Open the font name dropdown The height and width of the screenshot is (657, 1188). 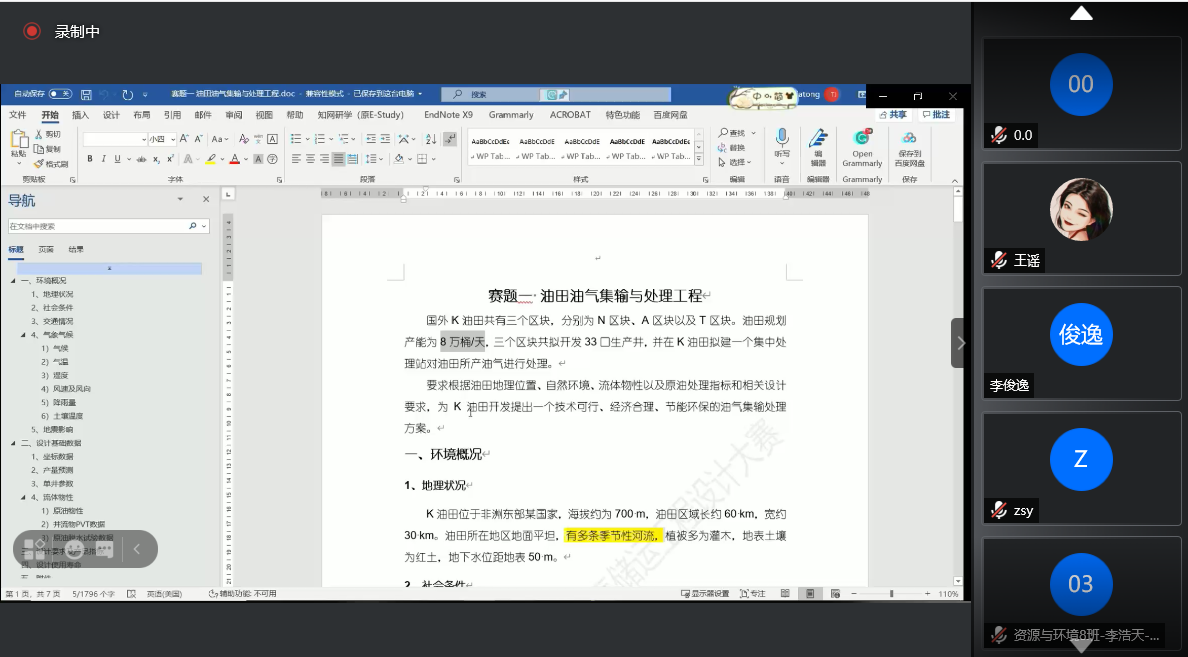coord(143,139)
